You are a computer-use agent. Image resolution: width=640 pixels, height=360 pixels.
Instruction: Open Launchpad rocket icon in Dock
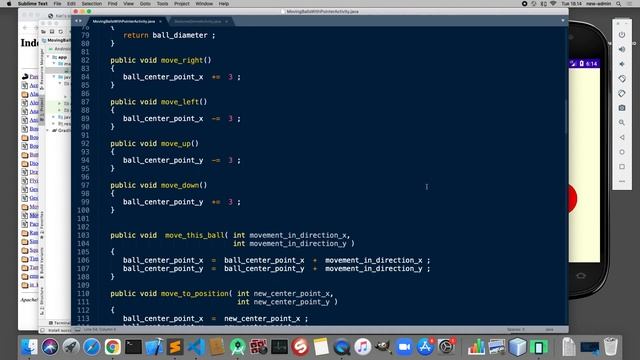click(x=71, y=347)
